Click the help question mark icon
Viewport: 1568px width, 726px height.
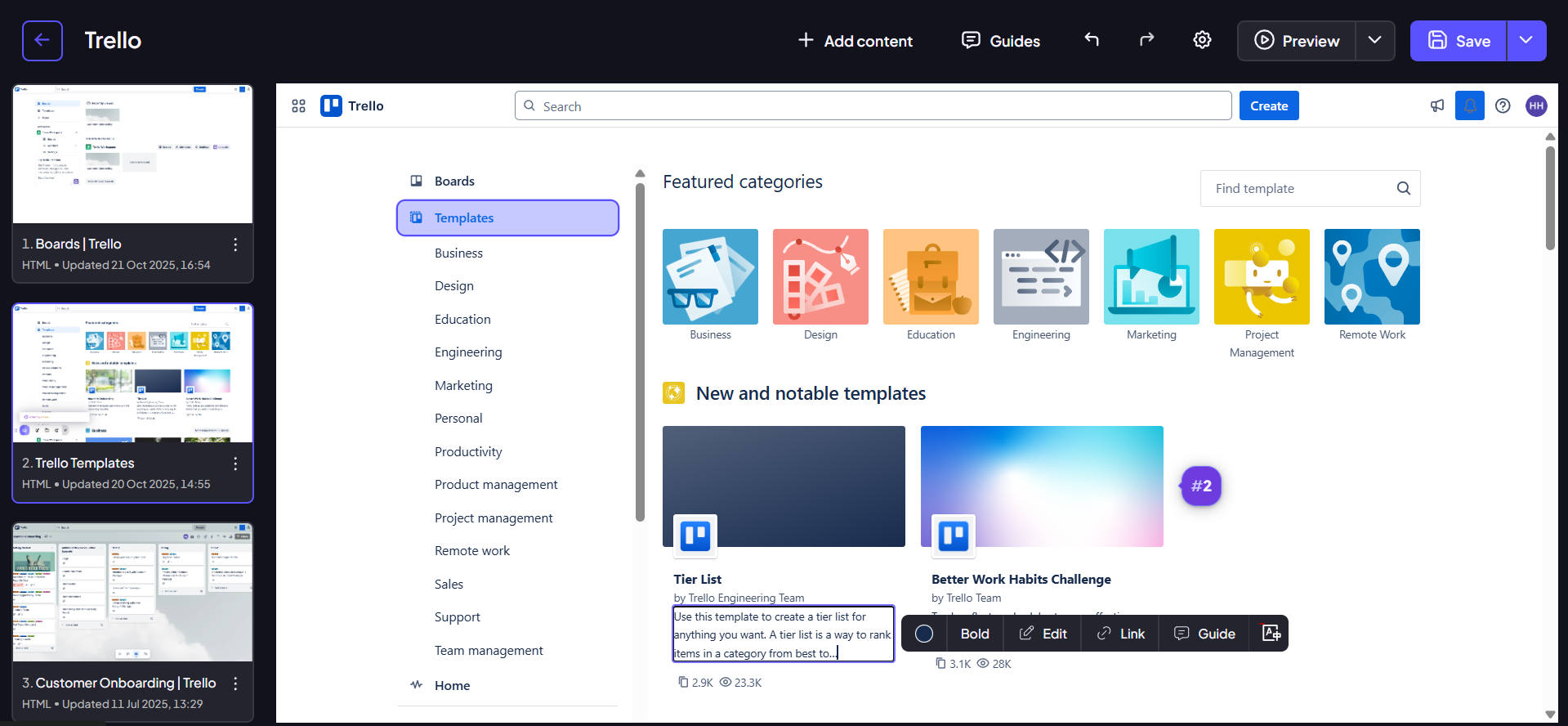pos(1503,105)
